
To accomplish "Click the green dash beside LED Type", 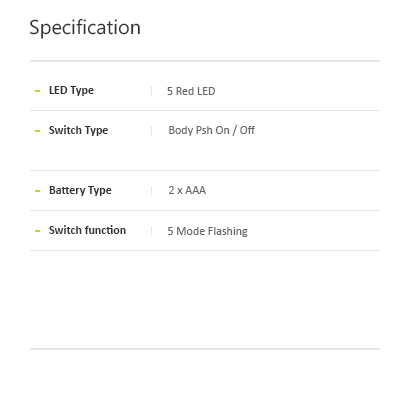I will click(x=38, y=91).
